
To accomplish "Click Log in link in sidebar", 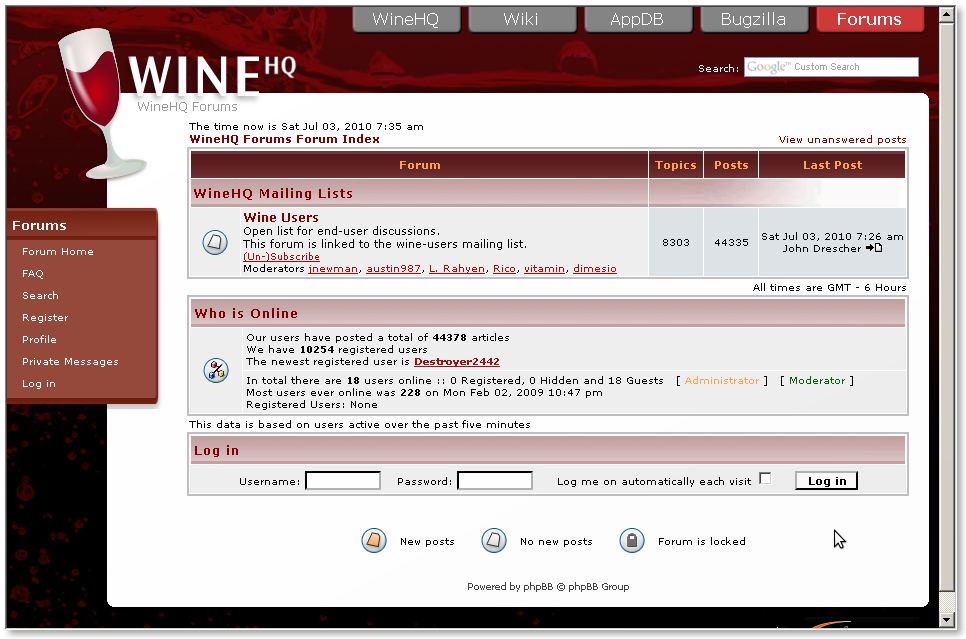I will (x=39, y=384).
